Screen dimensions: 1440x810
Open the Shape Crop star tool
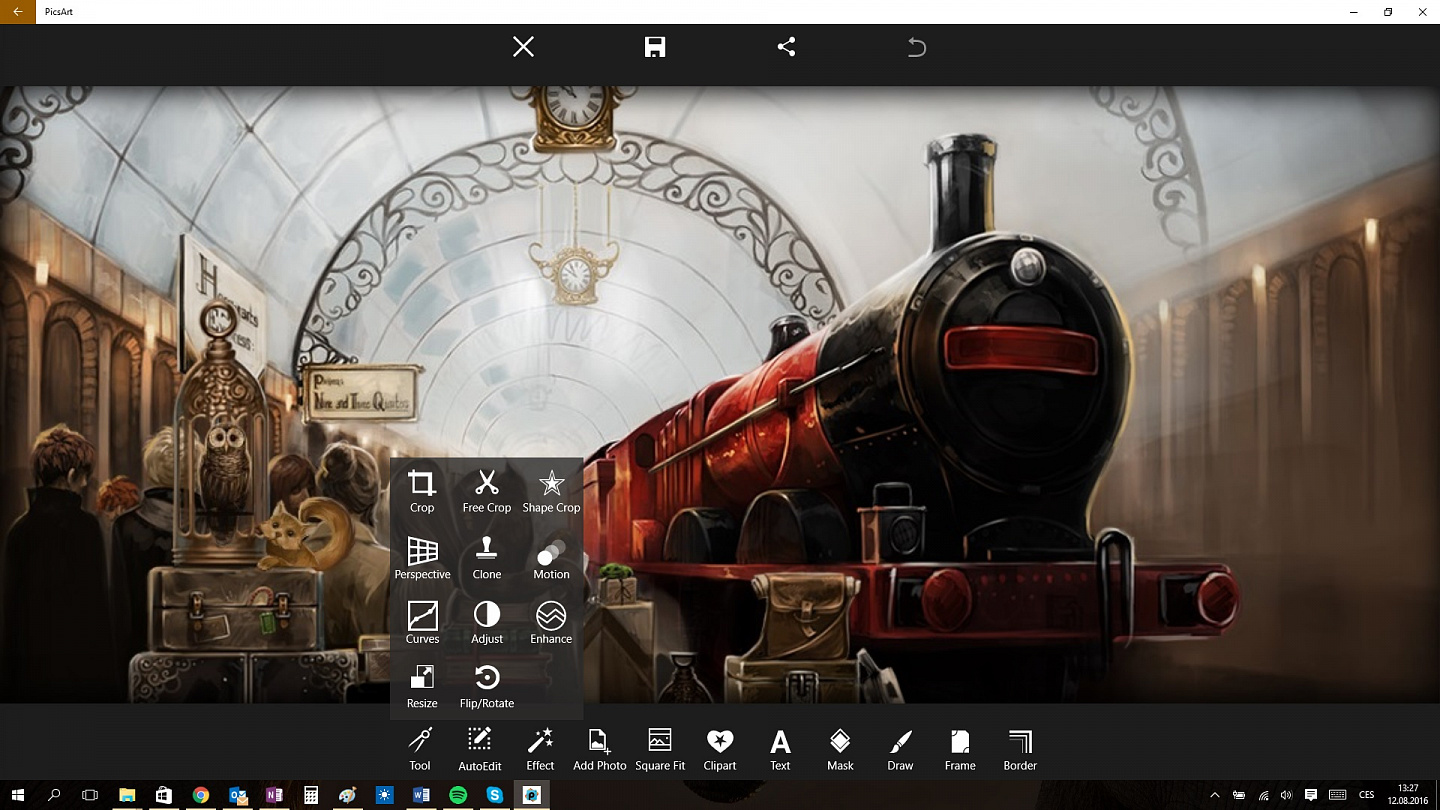click(551, 492)
